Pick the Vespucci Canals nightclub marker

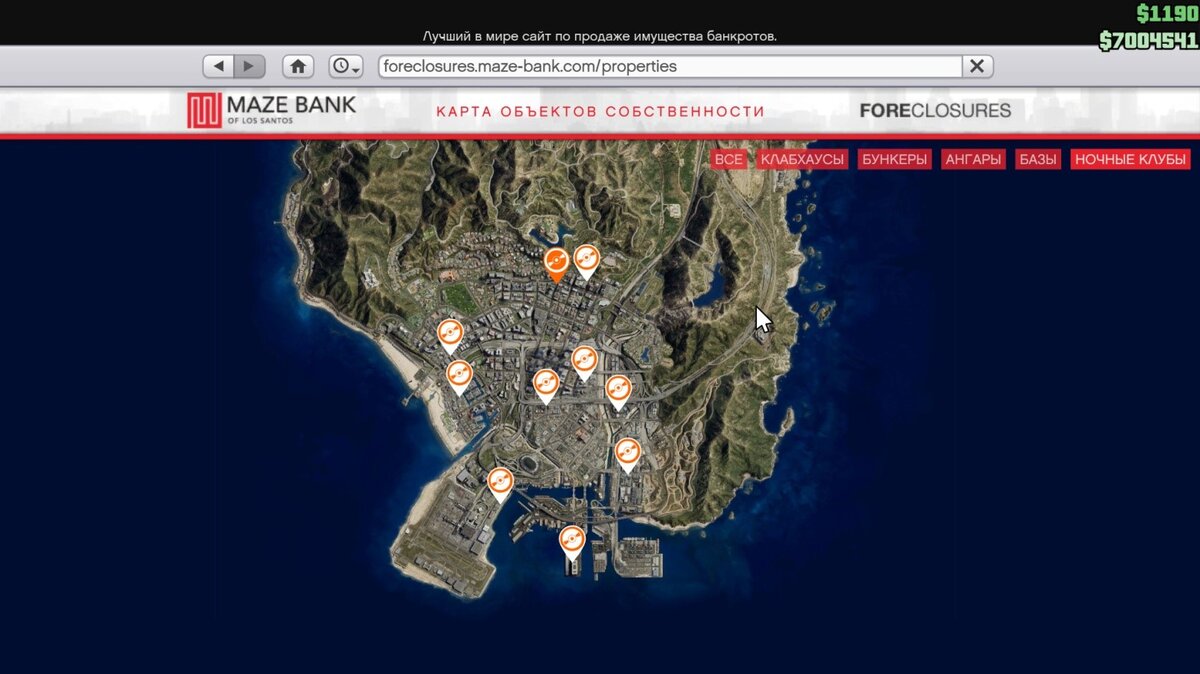[x=459, y=377]
